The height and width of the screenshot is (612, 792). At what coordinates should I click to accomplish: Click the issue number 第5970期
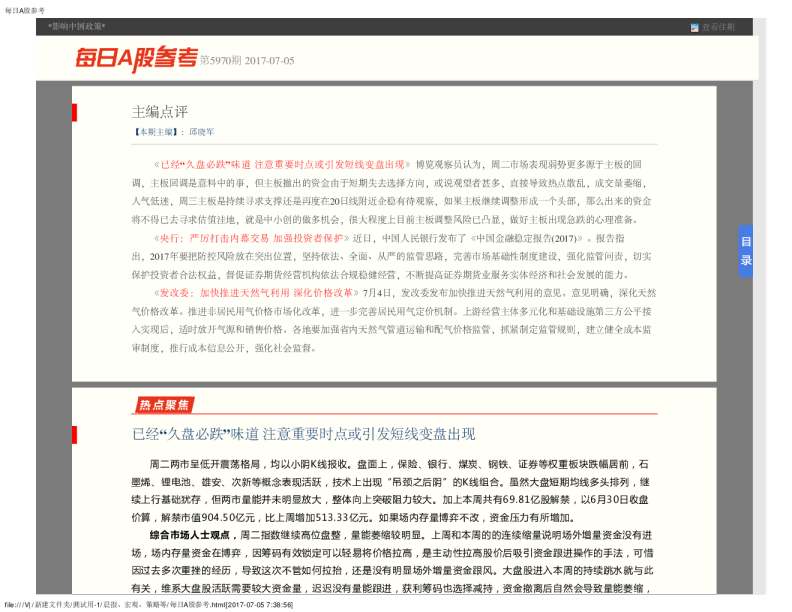[220, 61]
